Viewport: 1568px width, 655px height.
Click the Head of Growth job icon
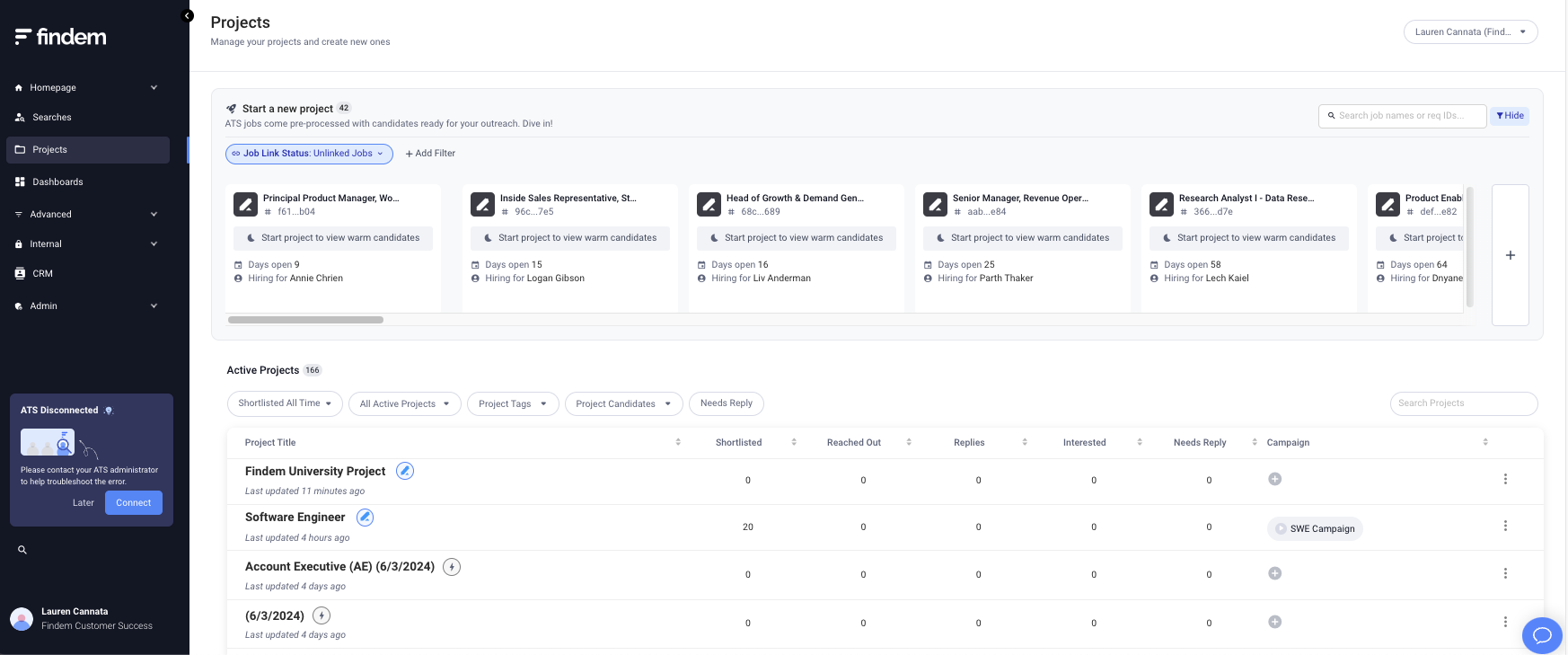point(709,204)
